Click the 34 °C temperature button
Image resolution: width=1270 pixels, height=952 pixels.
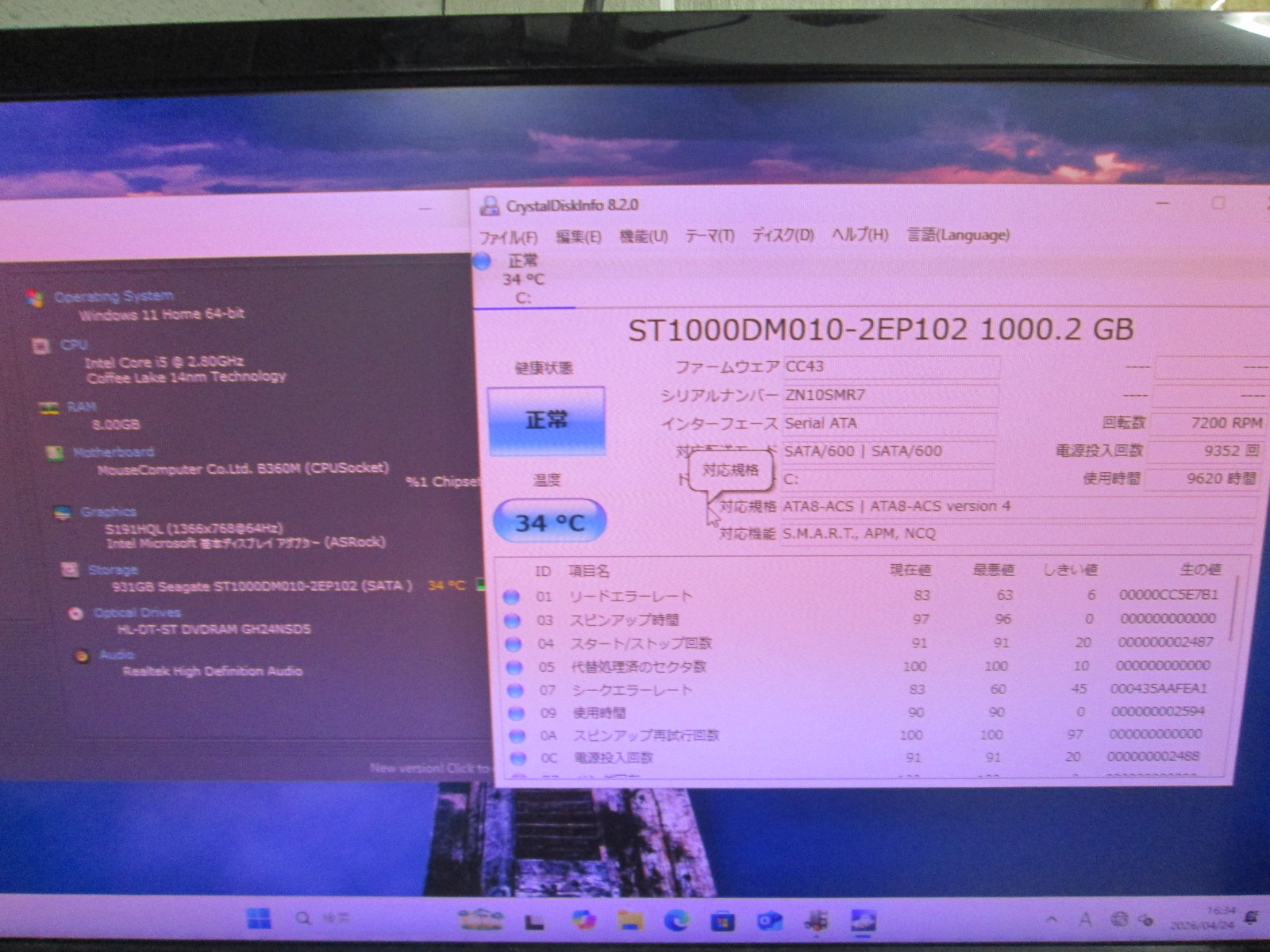[x=549, y=522]
